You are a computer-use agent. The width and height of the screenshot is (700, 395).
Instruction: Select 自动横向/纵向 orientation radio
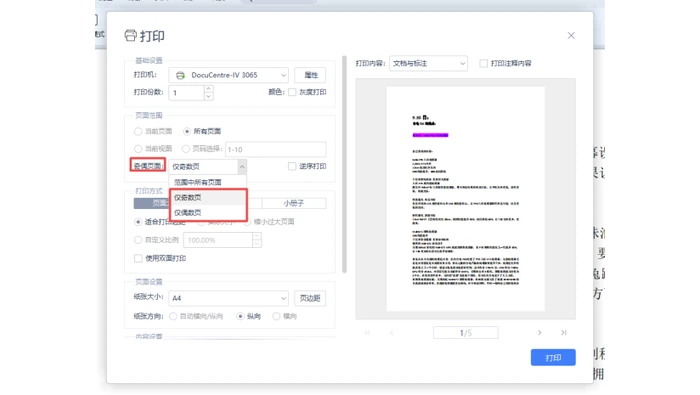(x=173, y=316)
